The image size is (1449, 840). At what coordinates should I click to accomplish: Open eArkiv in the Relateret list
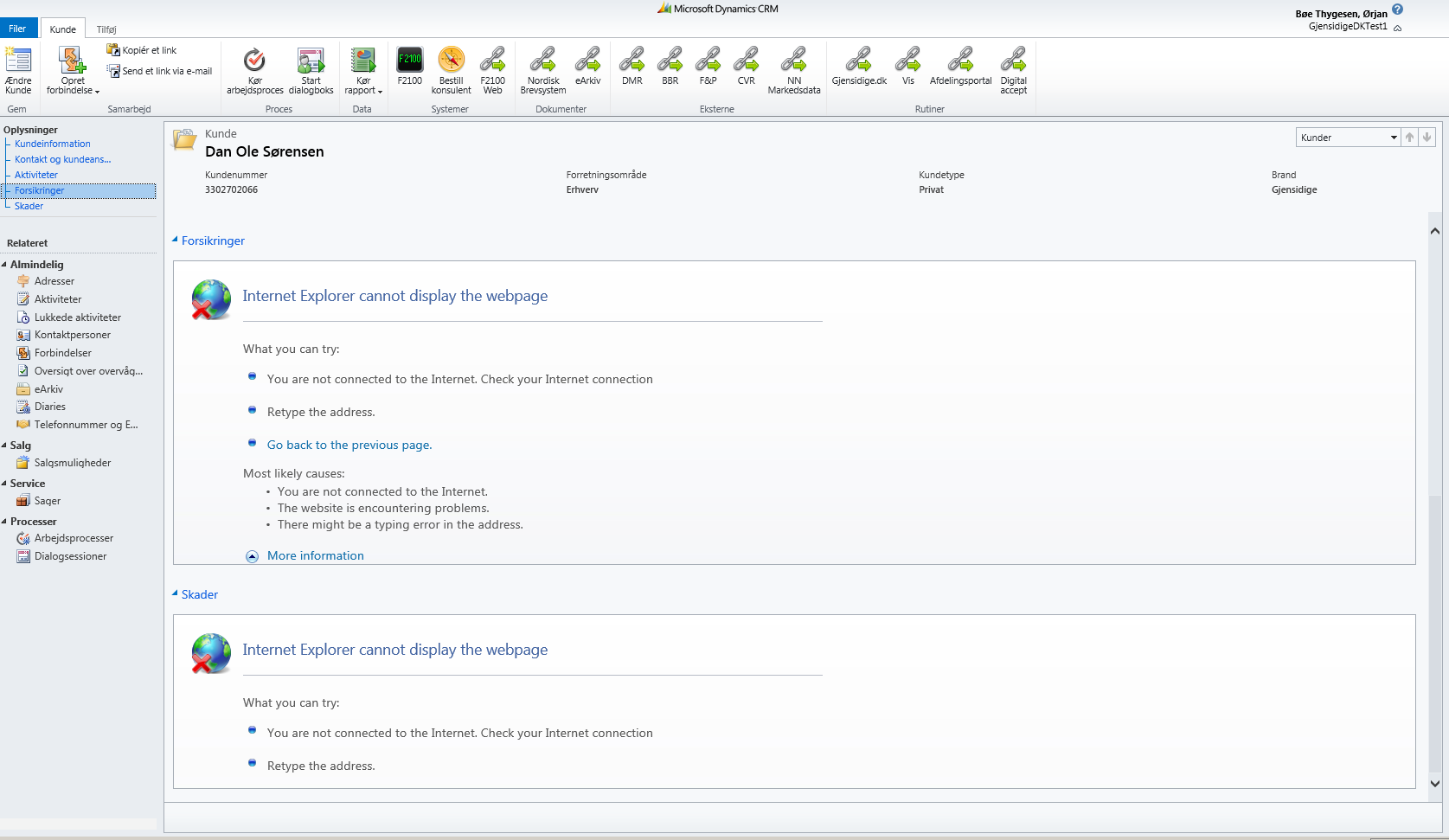click(48, 389)
